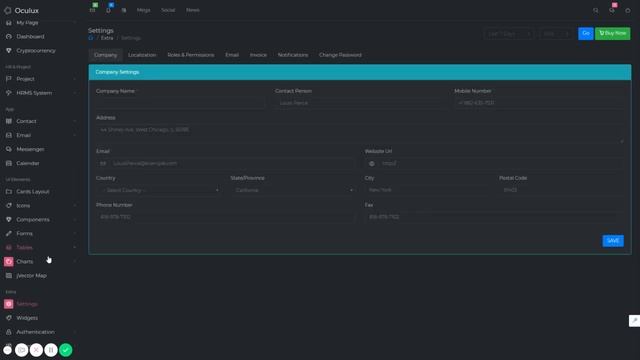Click the pink Settings gear icon
This screenshot has height=360, width=640.
pyautogui.click(x=9, y=304)
